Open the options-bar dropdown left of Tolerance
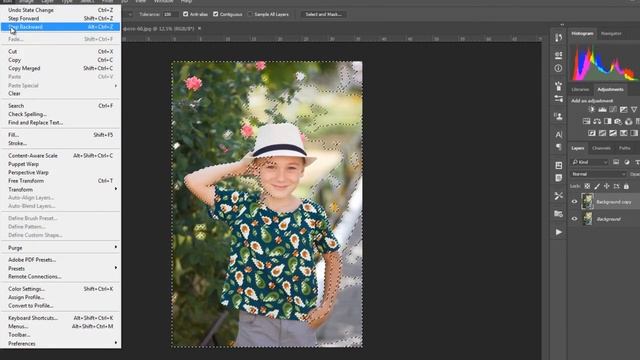This screenshot has height=360, width=640. click(129, 14)
